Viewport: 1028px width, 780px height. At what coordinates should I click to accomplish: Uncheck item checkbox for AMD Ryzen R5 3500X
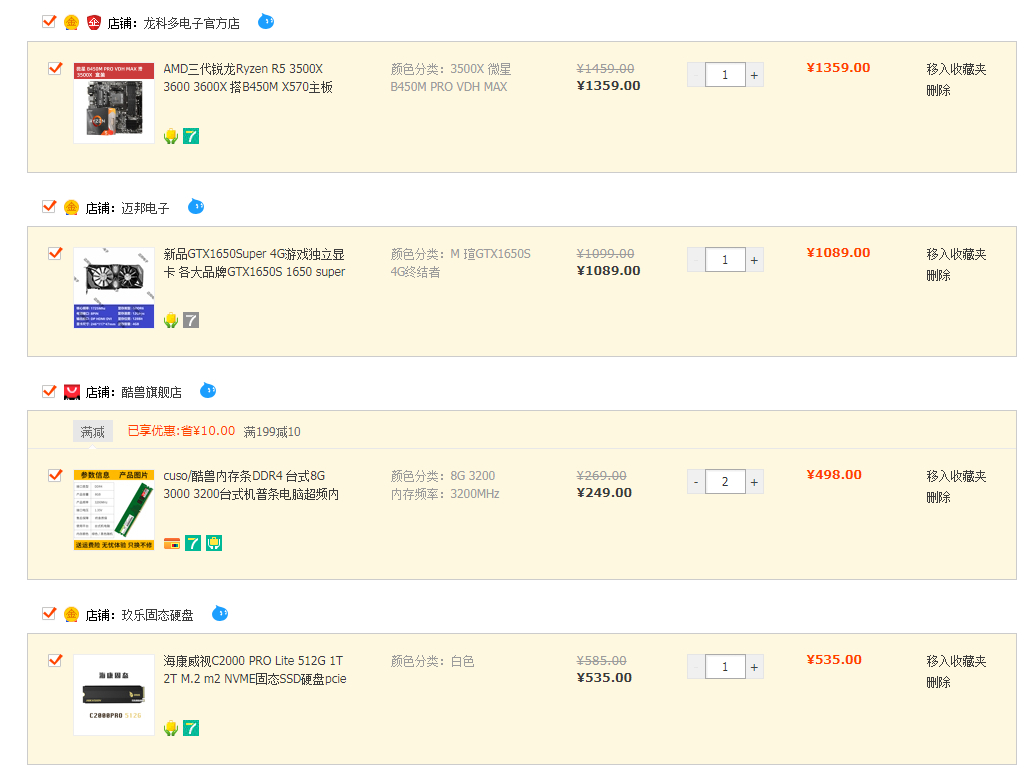point(56,68)
